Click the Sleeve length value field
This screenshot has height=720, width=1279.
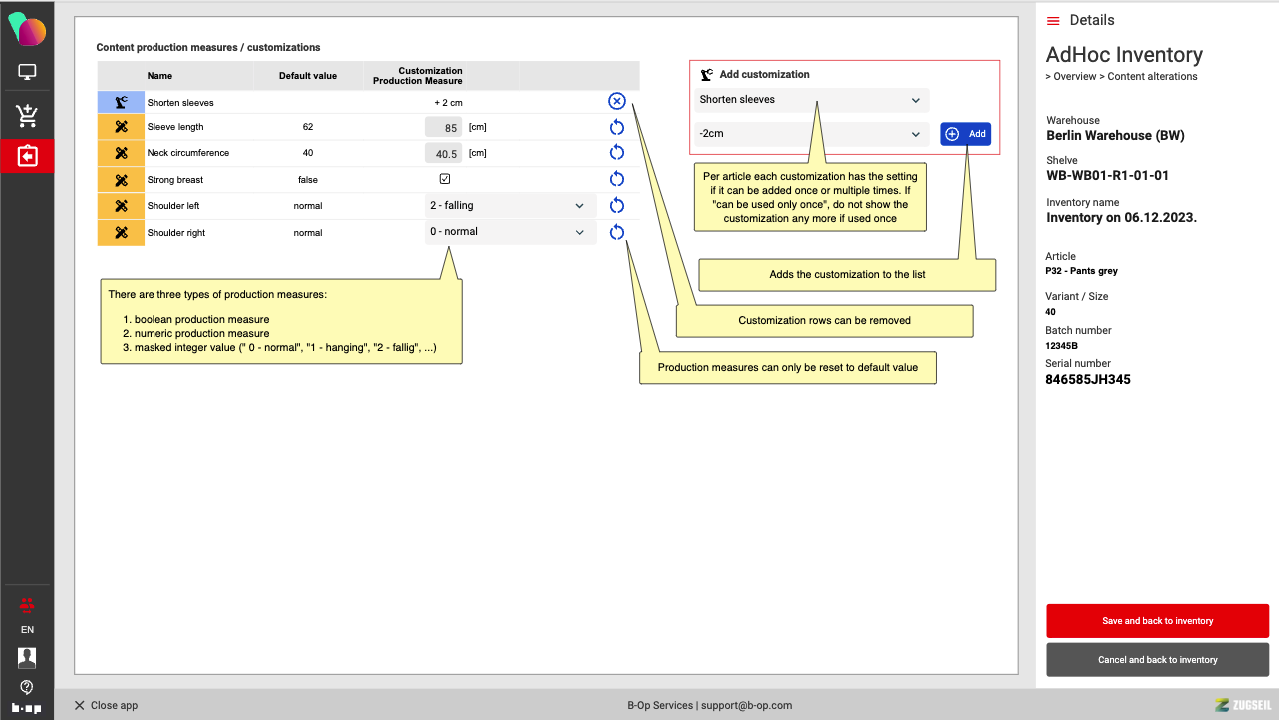click(x=444, y=127)
